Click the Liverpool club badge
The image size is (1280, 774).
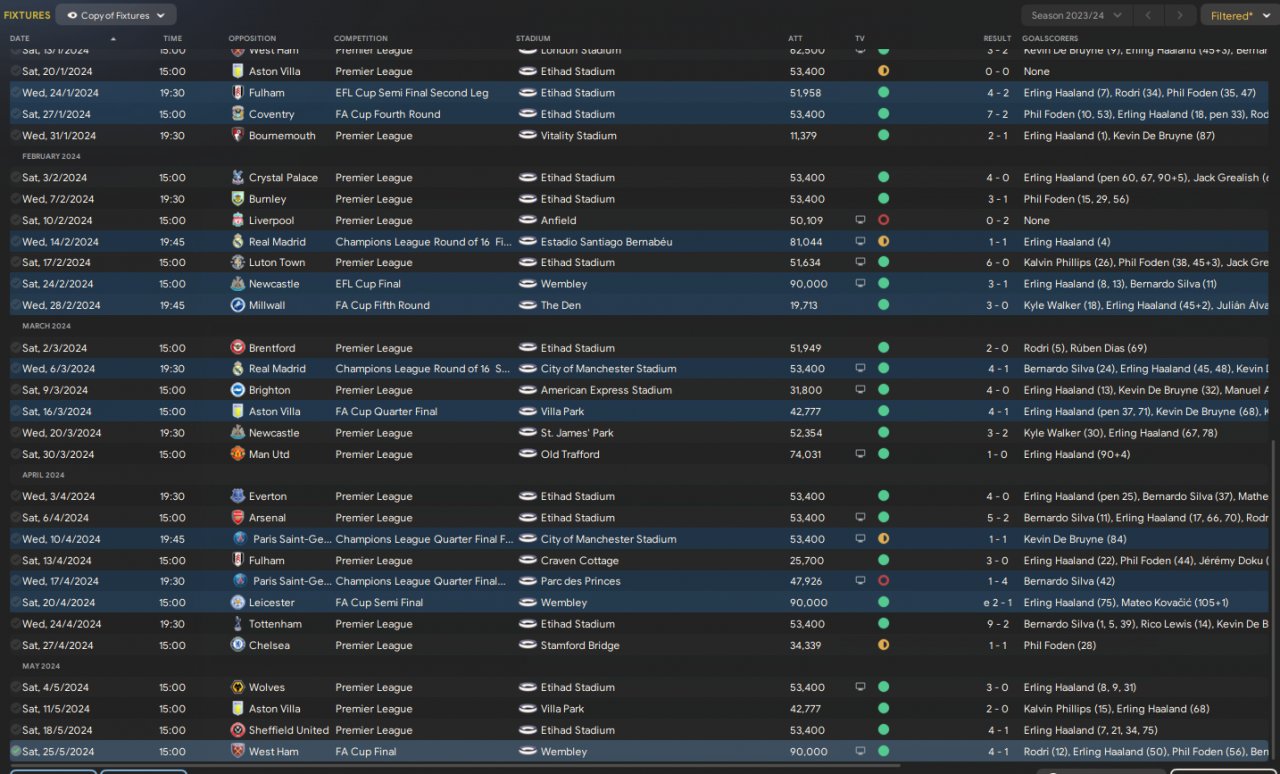(x=237, y=220)
